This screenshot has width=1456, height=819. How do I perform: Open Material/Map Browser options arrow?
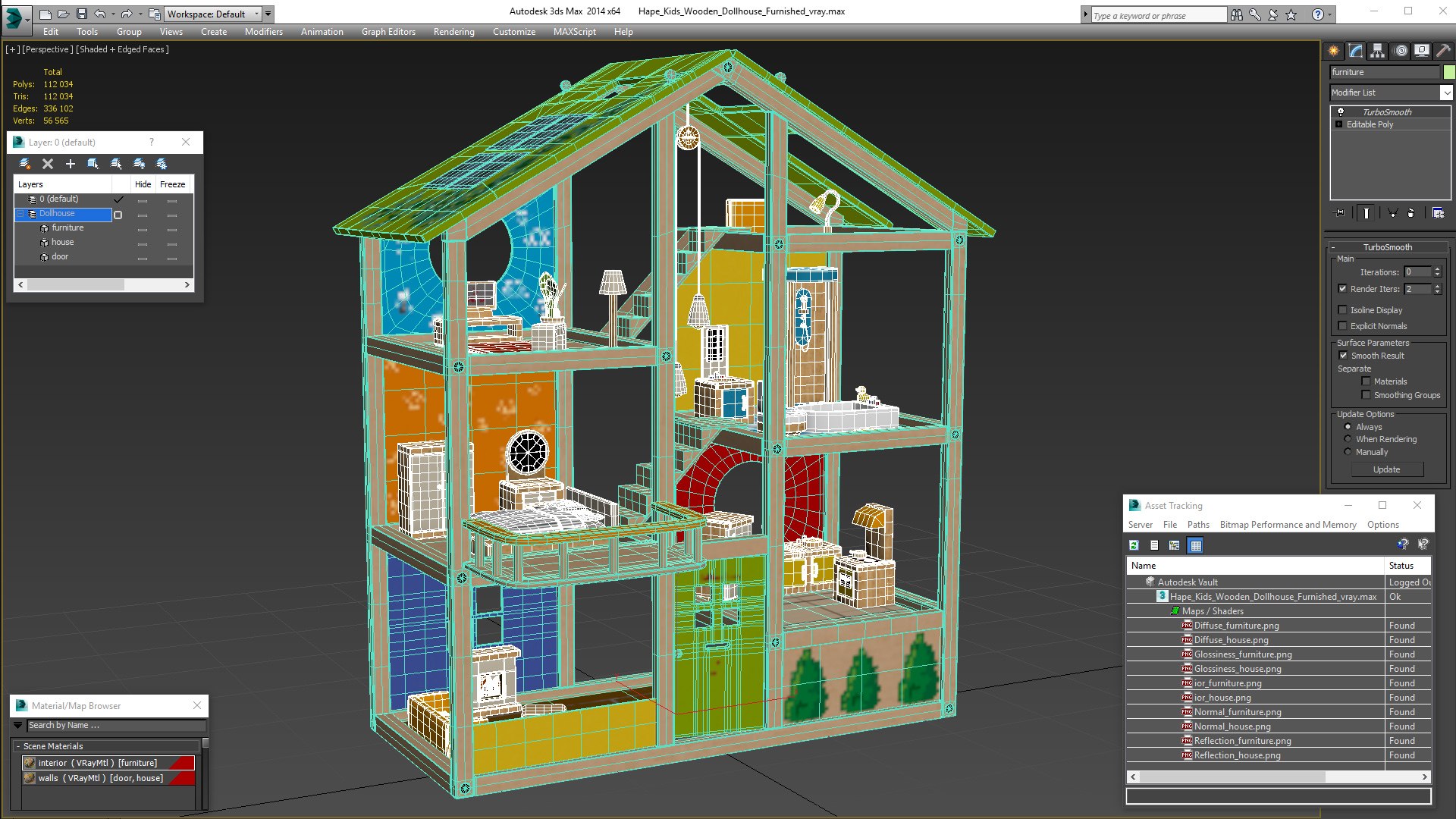coord(18,726)
